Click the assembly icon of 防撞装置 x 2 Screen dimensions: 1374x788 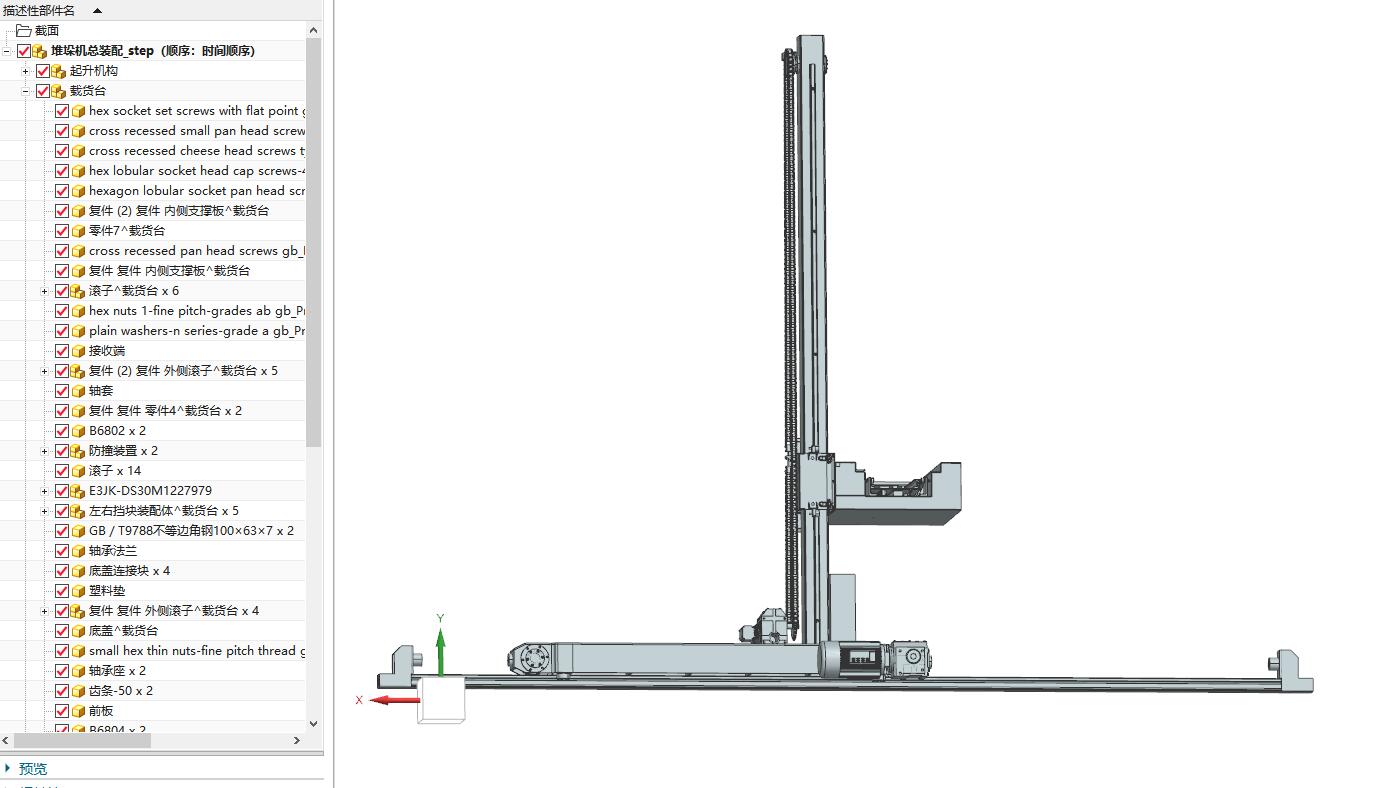[78, 450]
